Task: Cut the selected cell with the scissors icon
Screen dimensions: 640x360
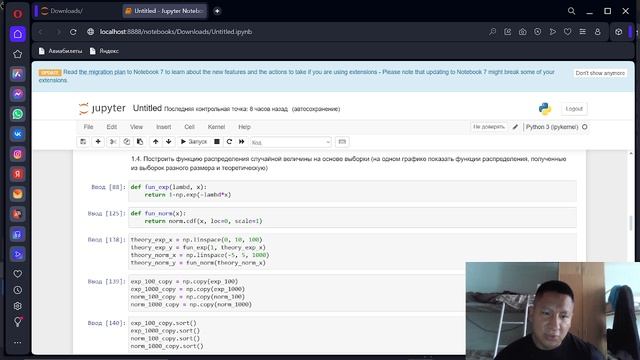Action: coord(113,142)
